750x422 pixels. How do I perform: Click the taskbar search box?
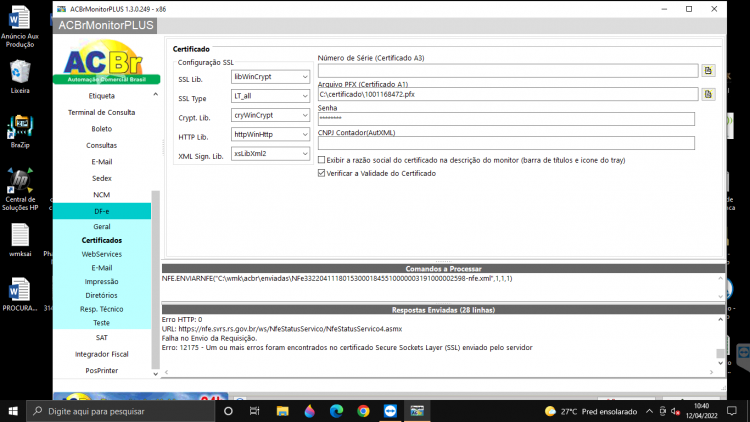coord(121,411)
